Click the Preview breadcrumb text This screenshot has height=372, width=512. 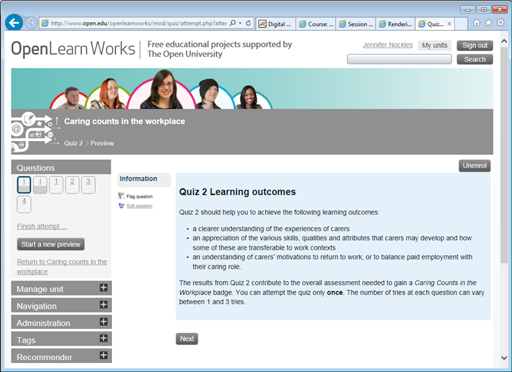[x=102, y=143]
